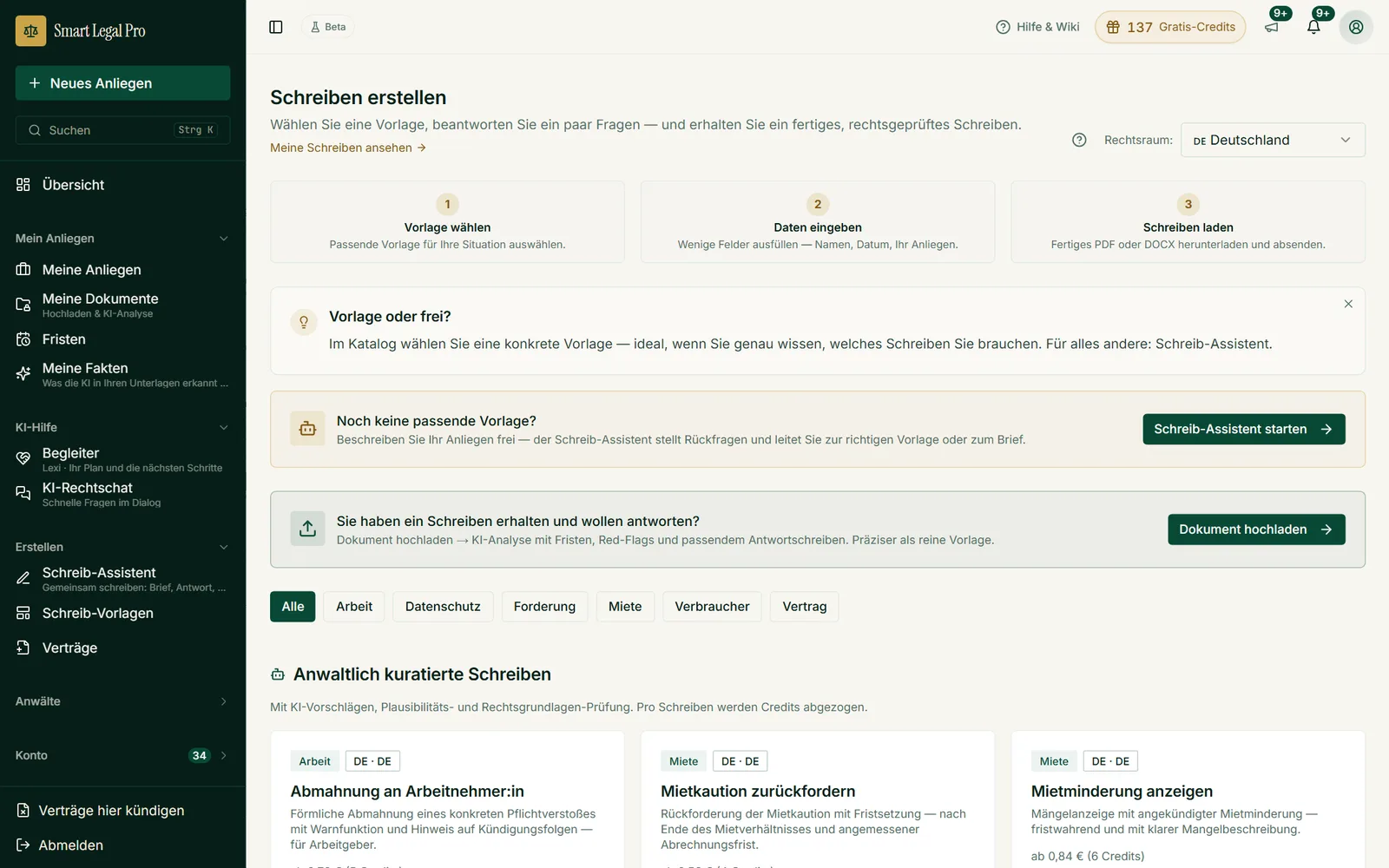Screen dimensions: 1389x868
Task: Open the Rechtsraum Deutschland dropdown
Action: click(x=1273, y=140)
